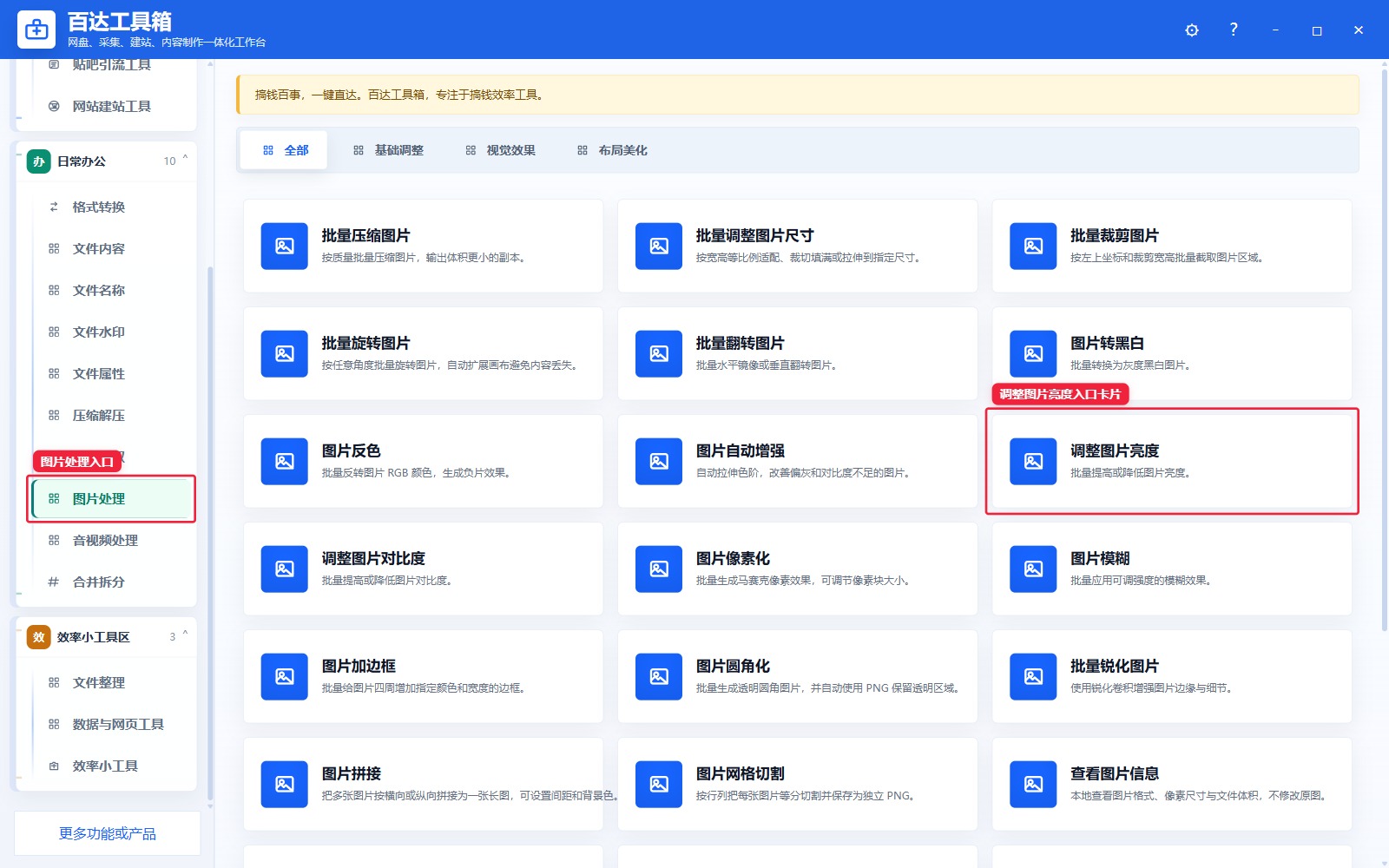Switch to the 布局美化 tab
The width and height of the screenshot is (1389, 868).
612,150
